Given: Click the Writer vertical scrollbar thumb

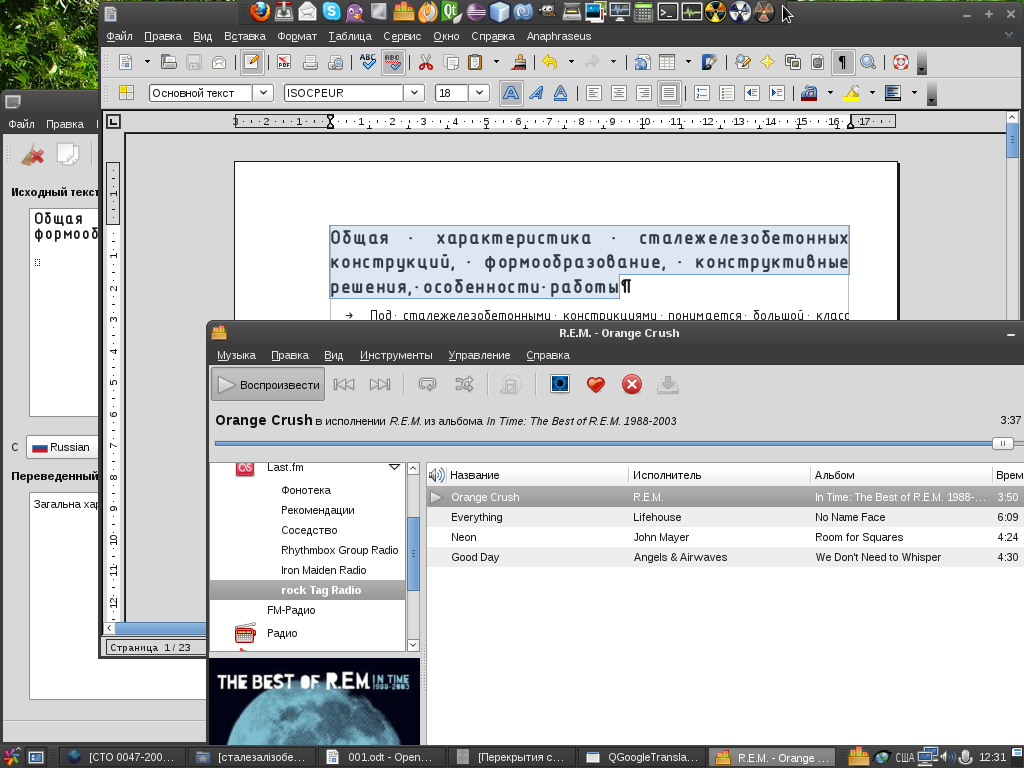Looking at the screenshot, I should pyautogui.click(x=1012, y=141).
